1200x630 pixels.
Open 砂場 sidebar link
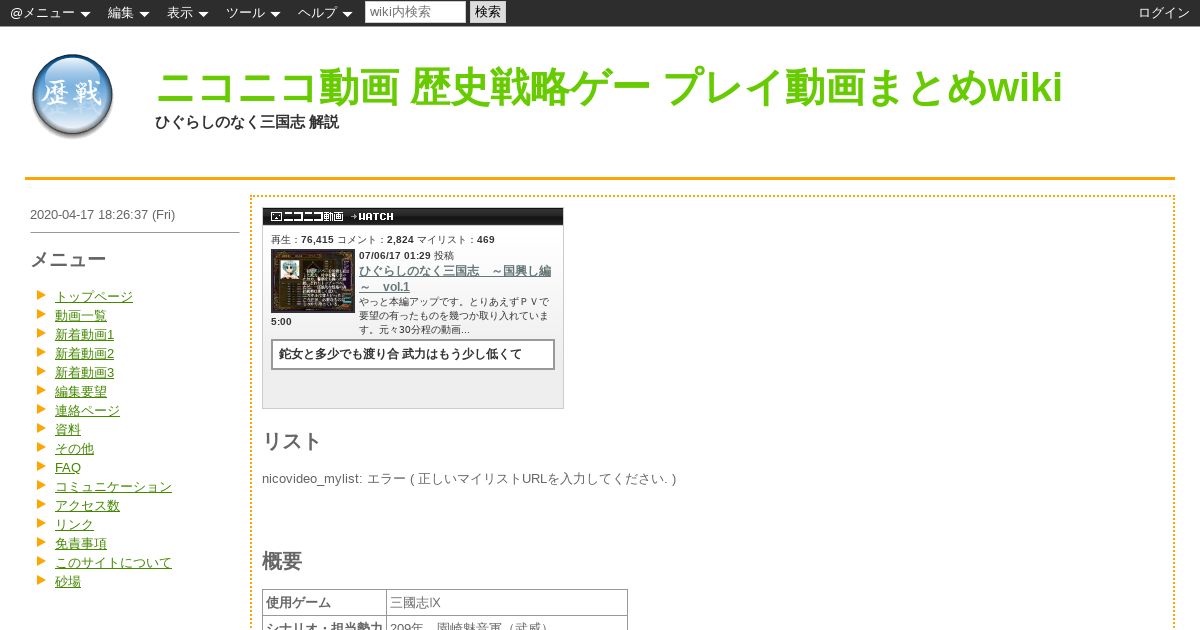pyautogui.click(x=68, y=582)
